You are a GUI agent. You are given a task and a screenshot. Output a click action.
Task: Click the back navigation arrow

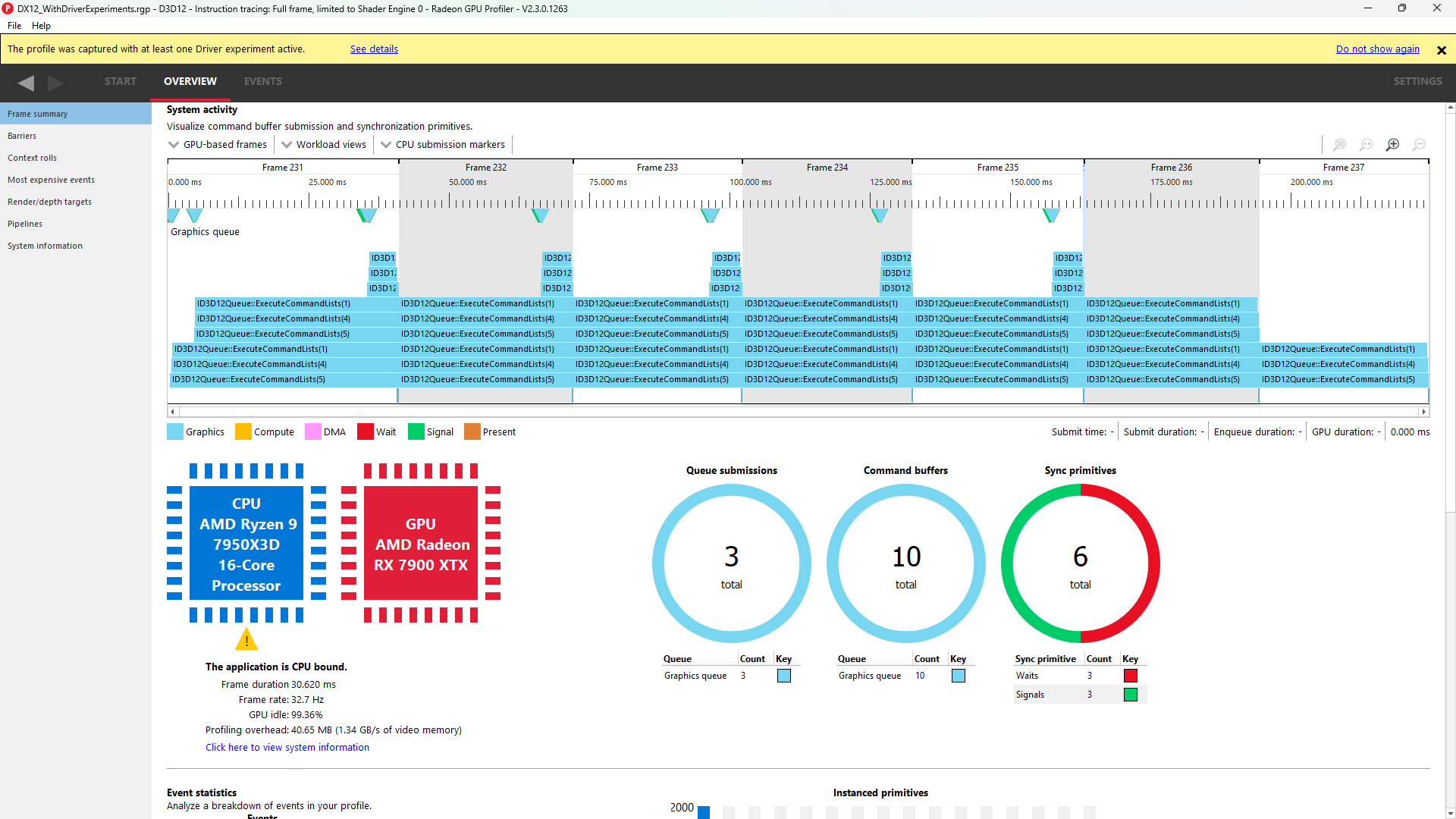[x=26, y=82]
